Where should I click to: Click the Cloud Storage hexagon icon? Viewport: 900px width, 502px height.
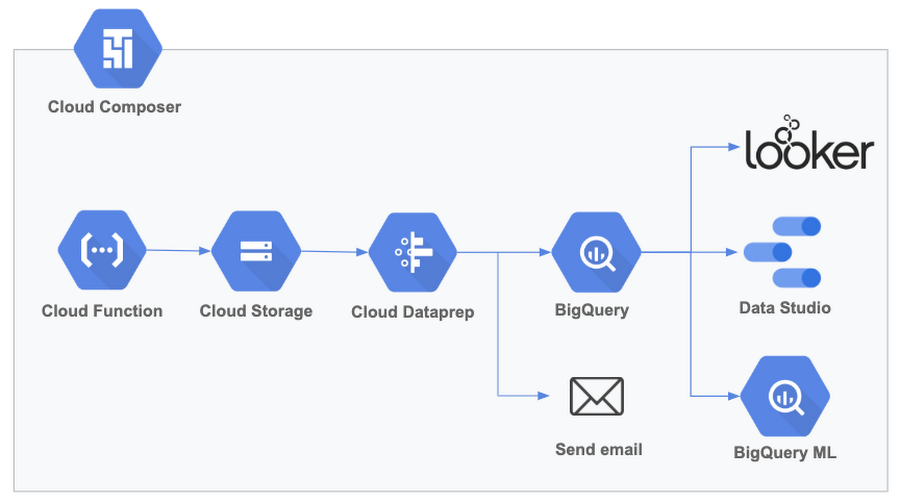tap(256, 251)
